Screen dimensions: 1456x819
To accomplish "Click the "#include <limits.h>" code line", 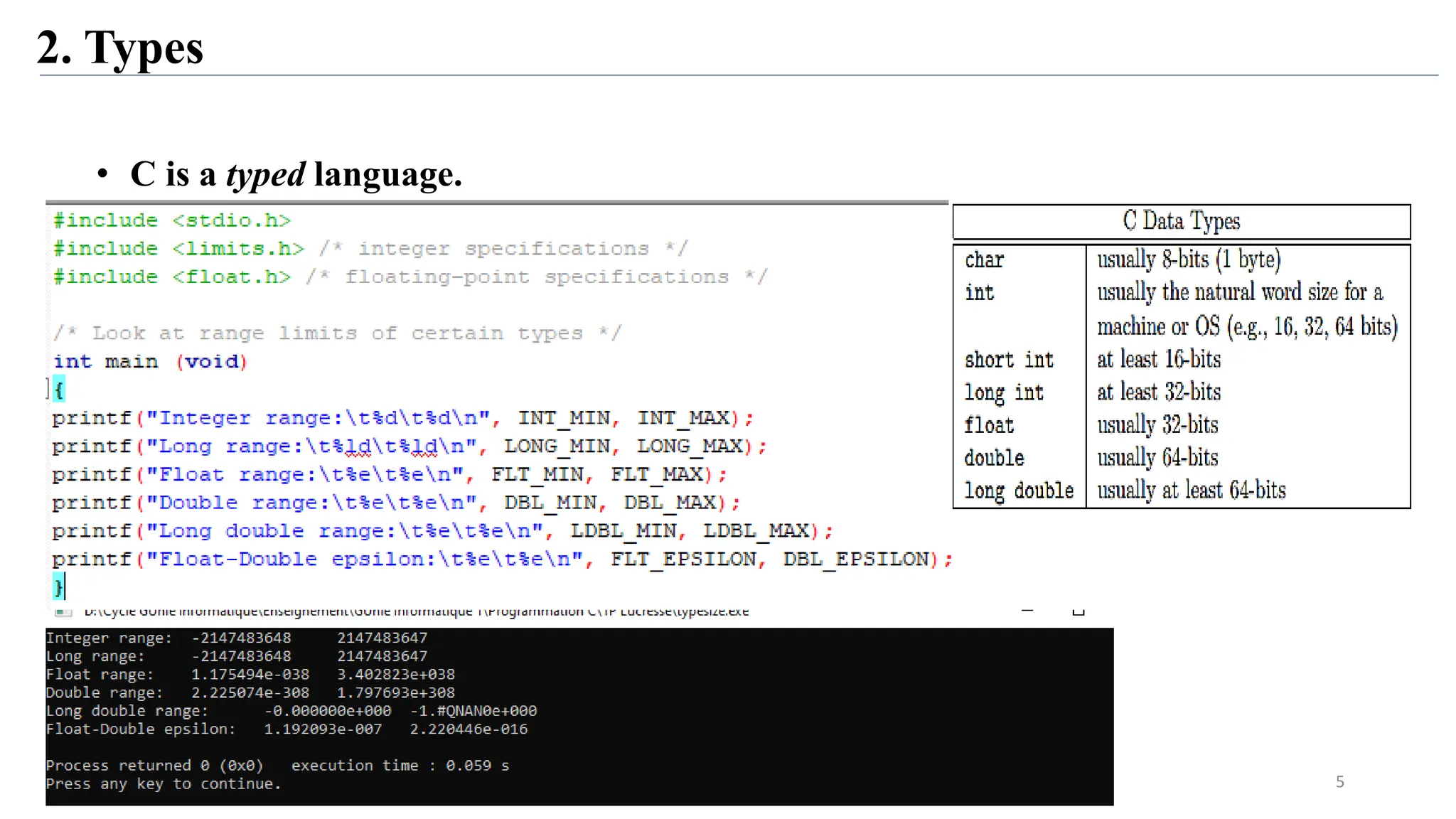I will [x=370, y=249].
